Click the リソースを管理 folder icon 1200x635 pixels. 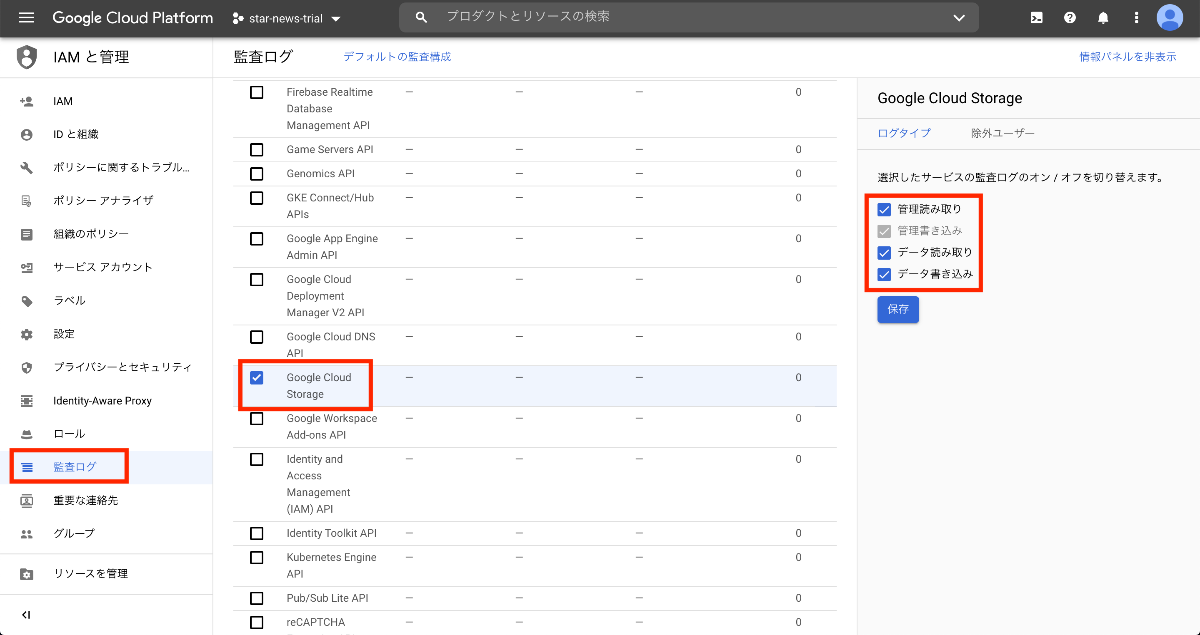coord(27,574)
